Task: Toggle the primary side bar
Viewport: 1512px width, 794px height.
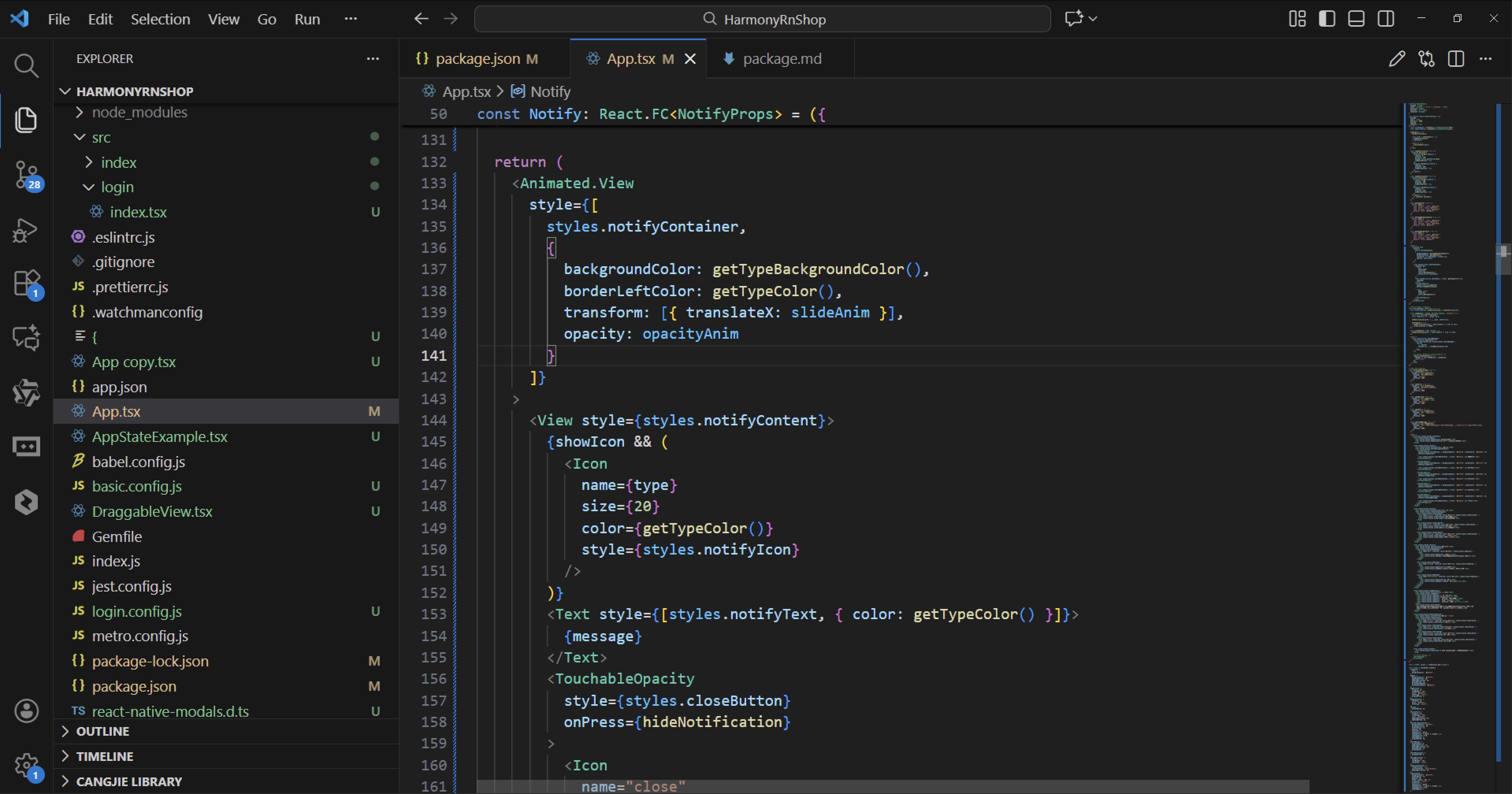Action: [1326, 19]
